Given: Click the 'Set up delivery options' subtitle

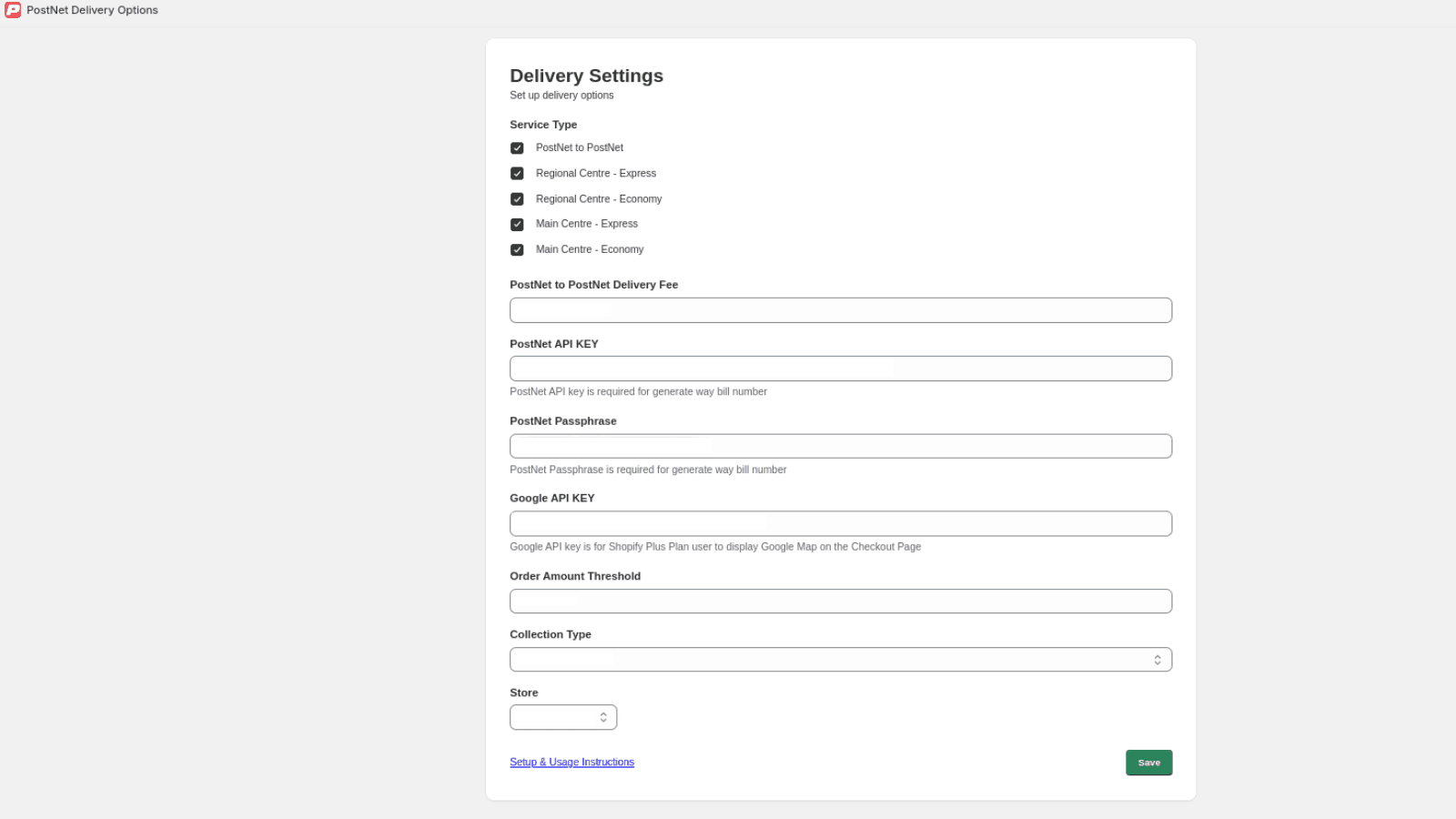Looking at the screenshot, I should [561, 96].
